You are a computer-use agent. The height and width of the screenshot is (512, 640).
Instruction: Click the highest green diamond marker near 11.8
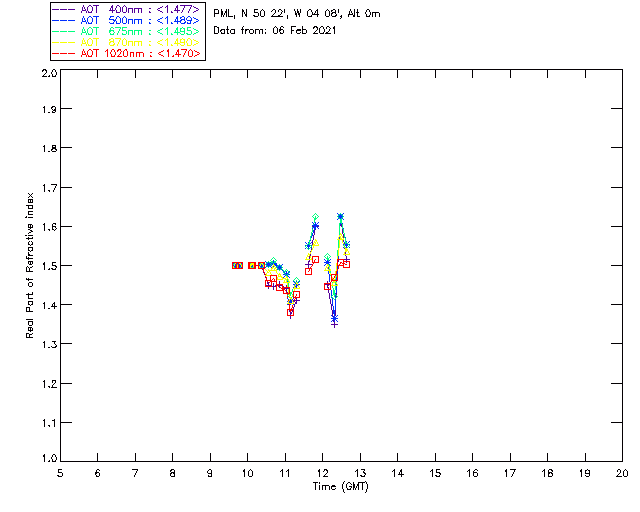click(x=316, y=216)
